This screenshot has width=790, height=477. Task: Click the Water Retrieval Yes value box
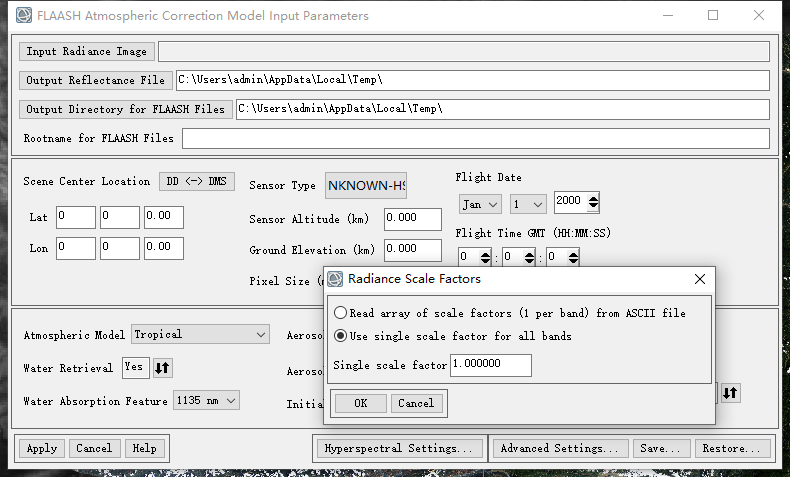click(x=136, y=368)
